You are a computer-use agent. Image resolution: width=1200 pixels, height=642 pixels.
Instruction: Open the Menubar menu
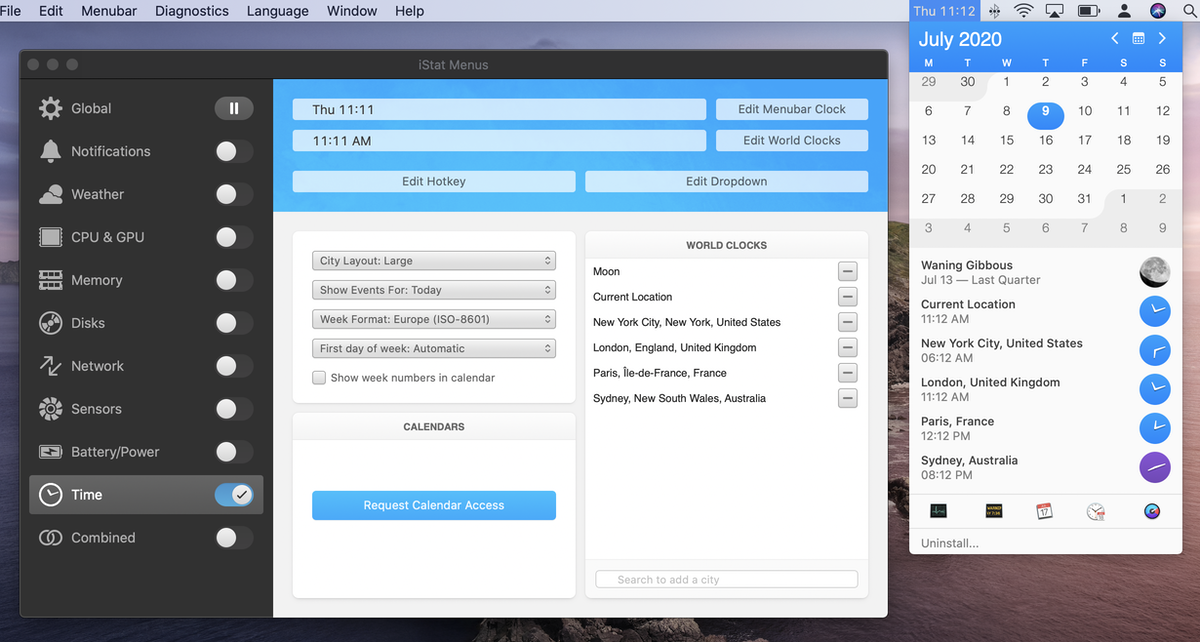coord(109,11)
